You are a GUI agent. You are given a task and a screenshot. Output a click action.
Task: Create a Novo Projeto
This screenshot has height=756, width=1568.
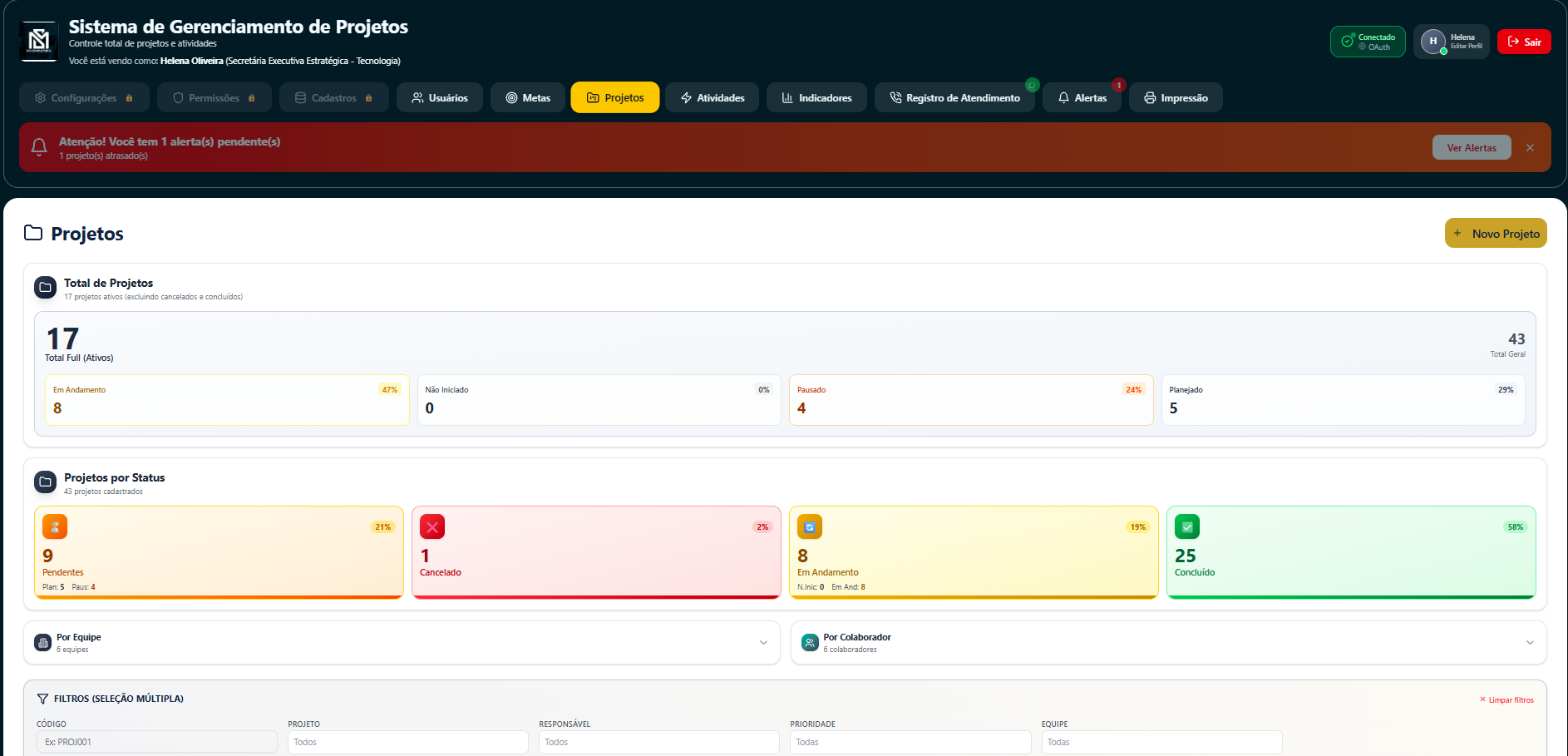click(x=1496, y=233)
